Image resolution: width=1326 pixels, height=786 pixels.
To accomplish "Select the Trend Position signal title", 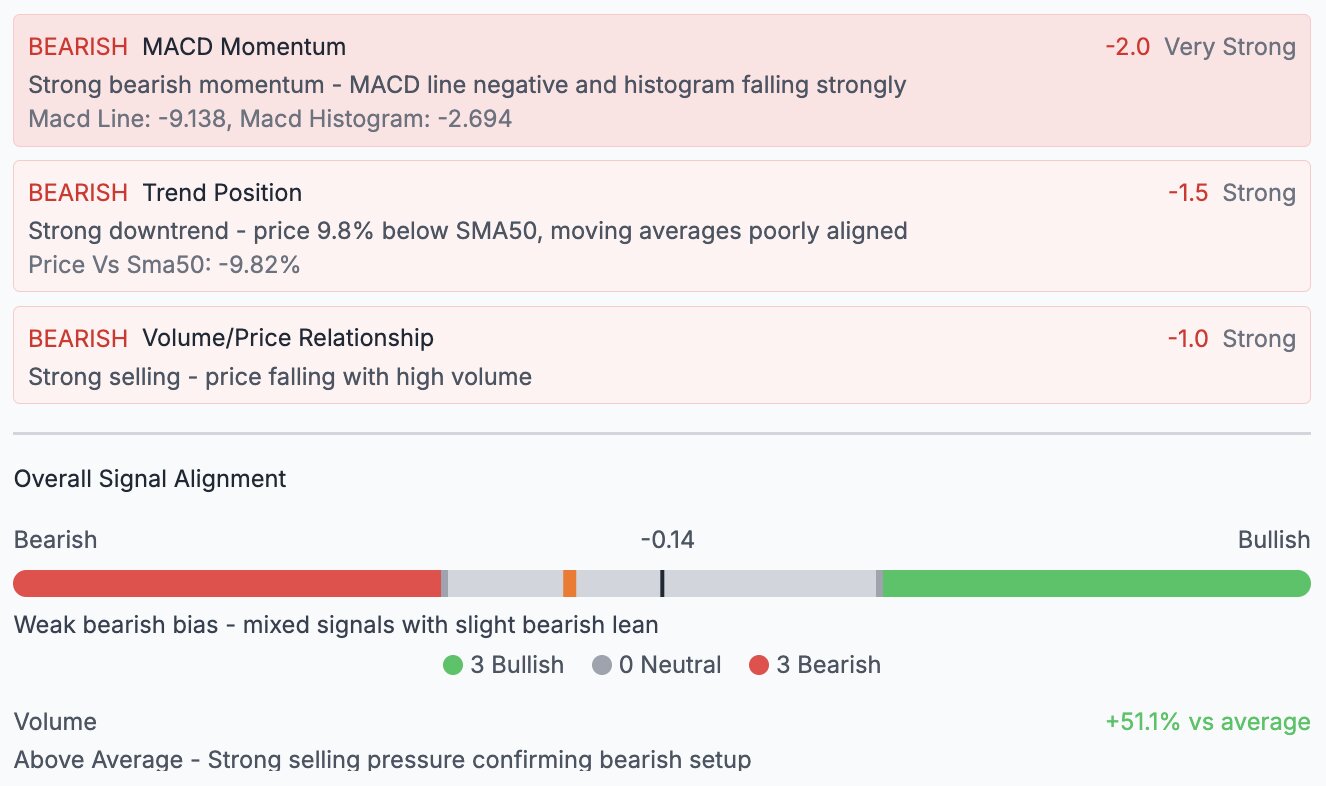I will [x=222, y=193].
